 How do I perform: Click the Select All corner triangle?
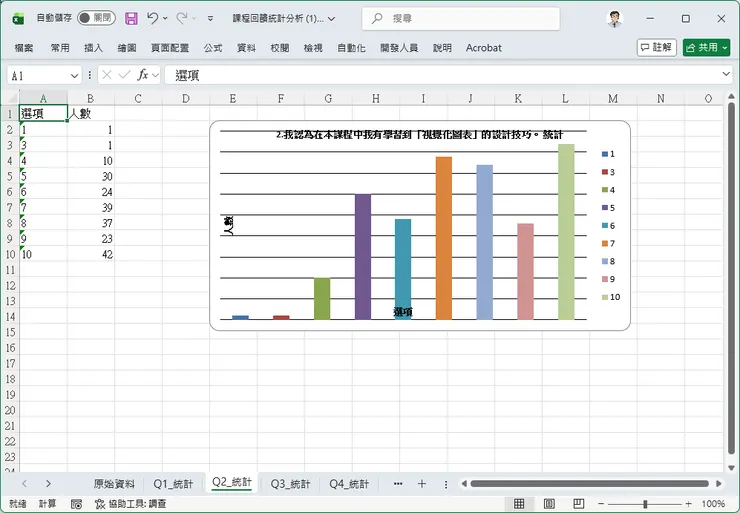(x=11, y=98)
